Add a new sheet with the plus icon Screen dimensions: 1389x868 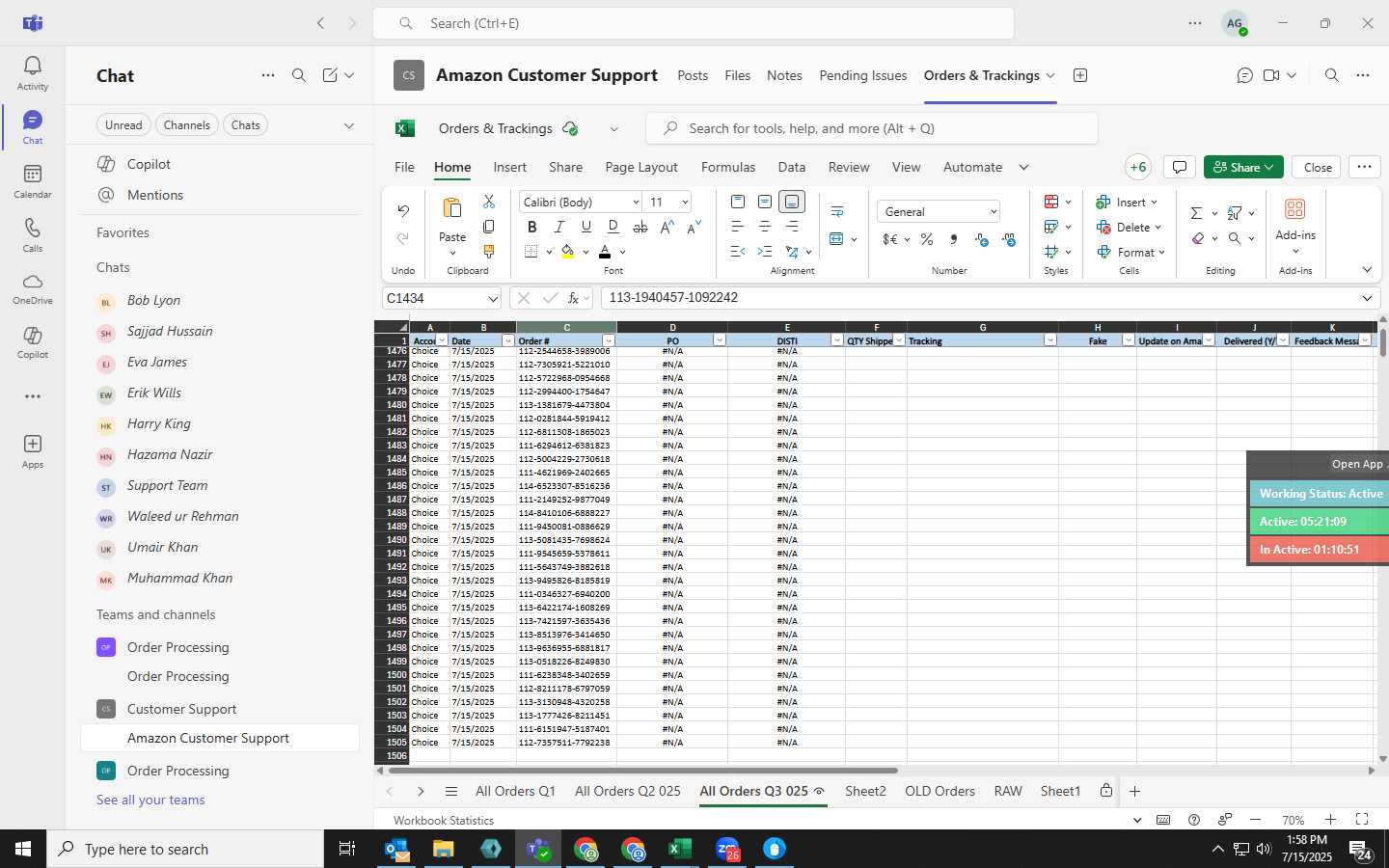(x=1134, y=791)
